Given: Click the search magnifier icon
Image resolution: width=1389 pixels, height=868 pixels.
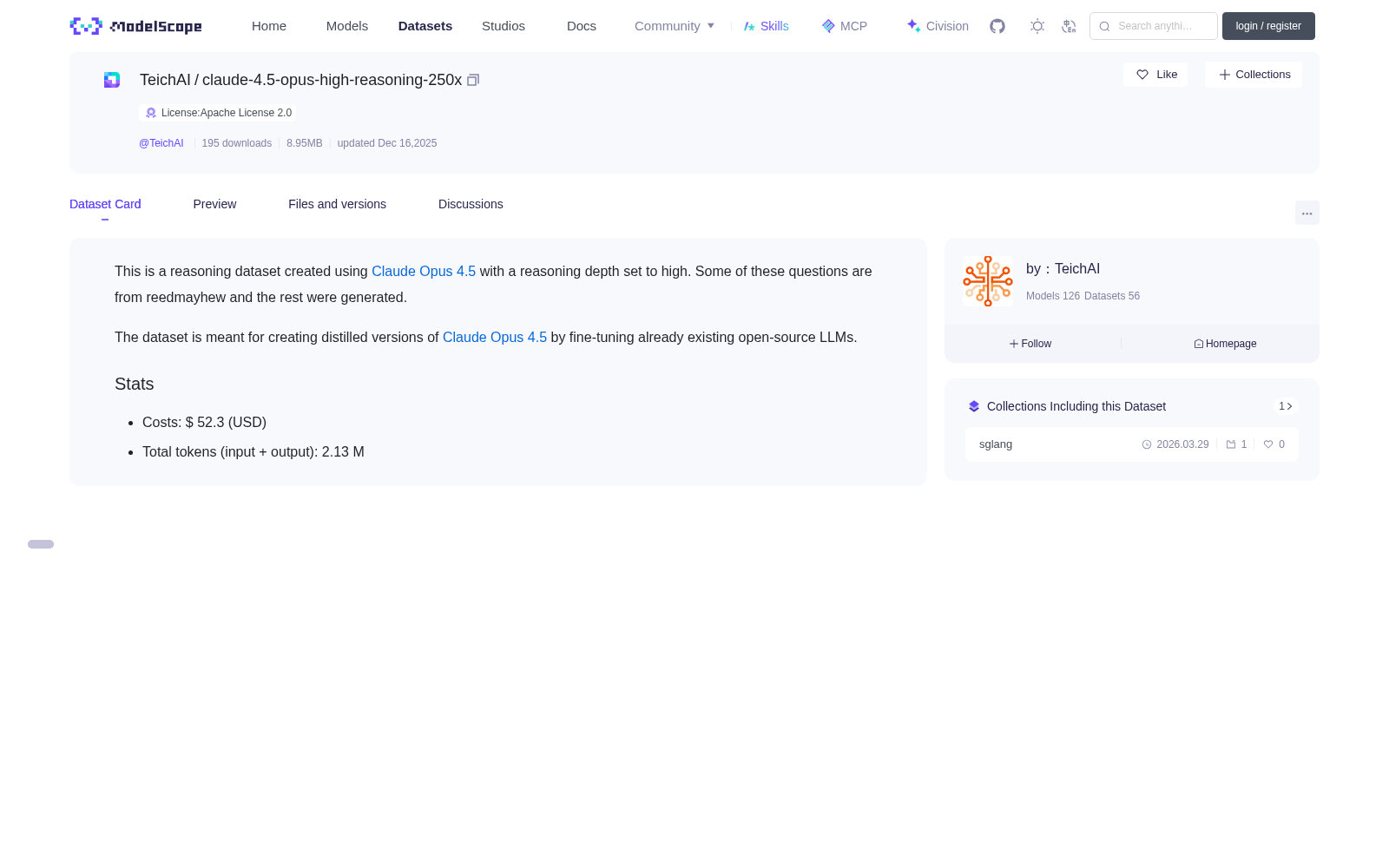Looking at the screenshot, I should pos(1104,26).
